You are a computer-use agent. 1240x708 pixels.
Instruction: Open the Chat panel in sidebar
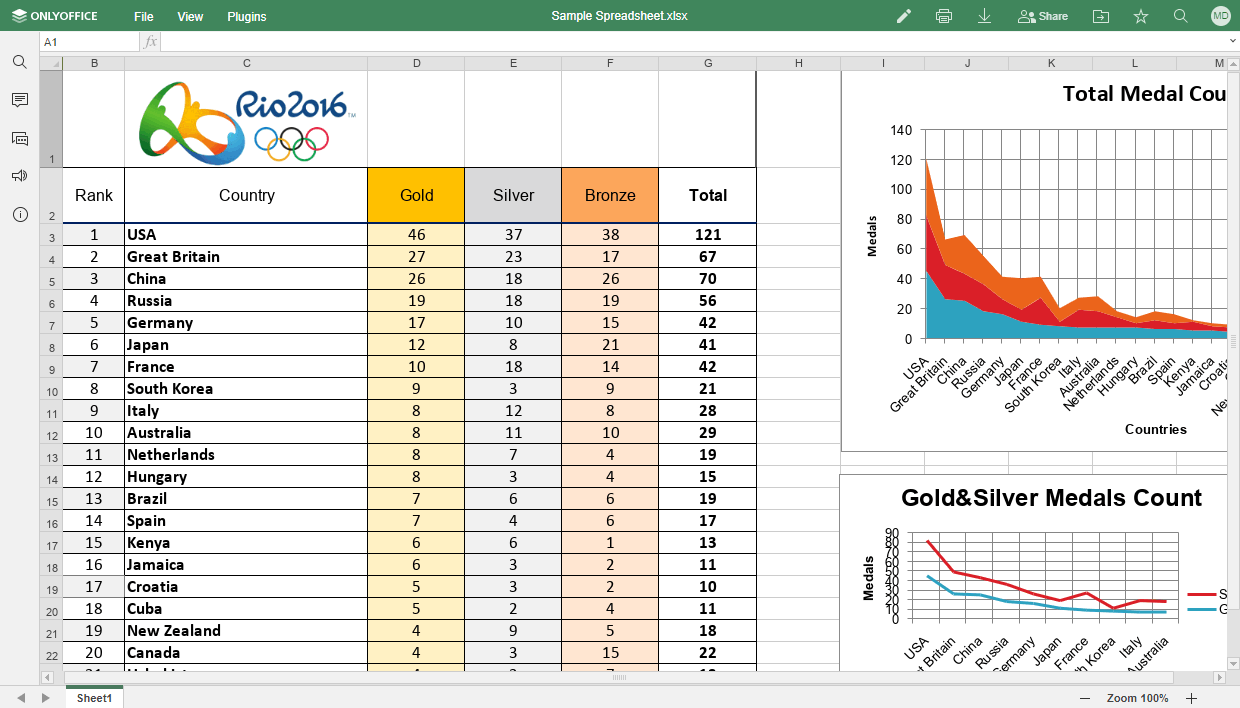point(20,138)
